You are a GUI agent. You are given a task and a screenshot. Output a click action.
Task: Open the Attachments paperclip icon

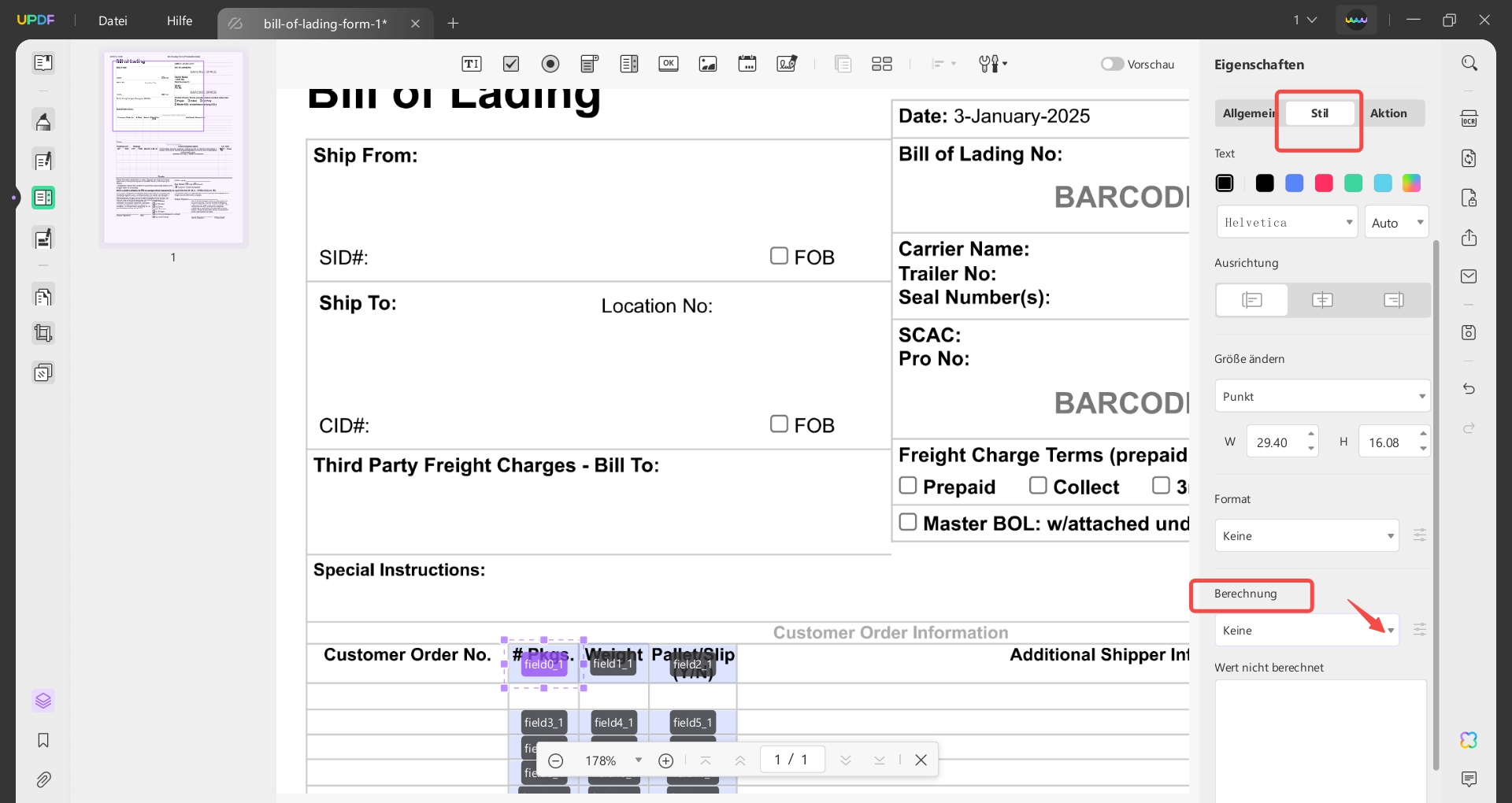pyautogui.click(x=43, y=780)
